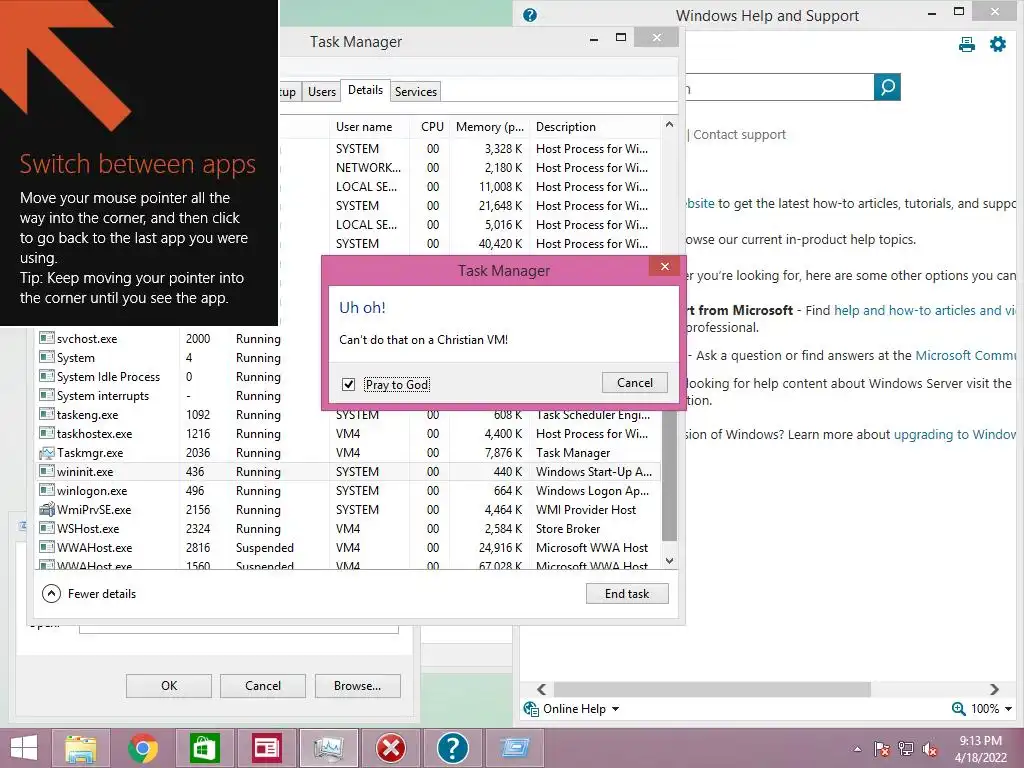Open the Microsoft Community link

point(966,355)
